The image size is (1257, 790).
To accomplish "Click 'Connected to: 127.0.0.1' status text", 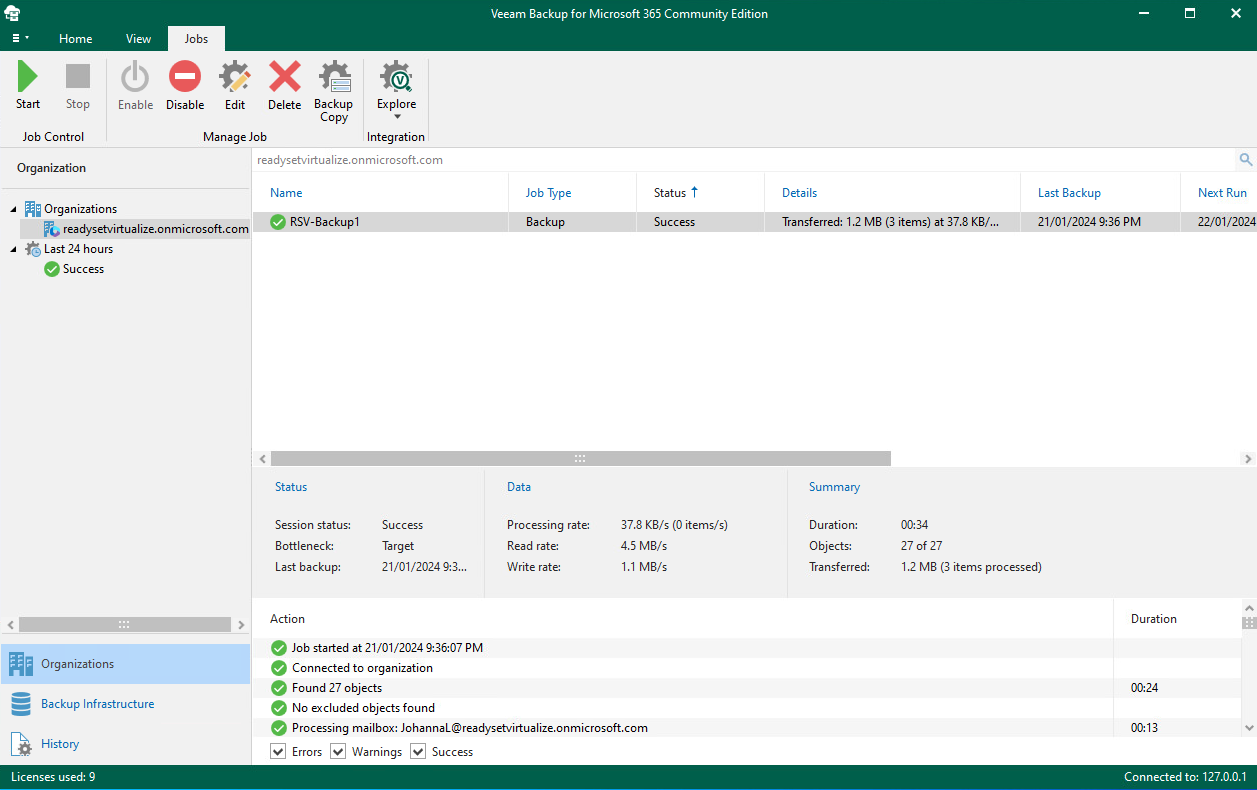I will pos(1184,777).
